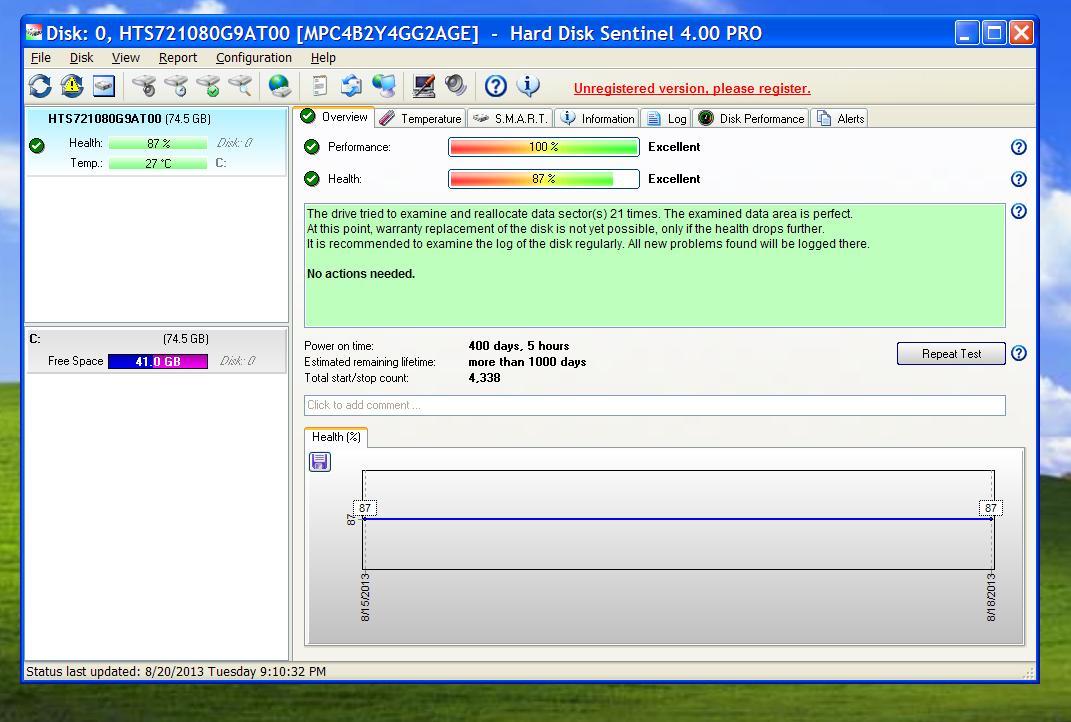The image size is (1071, 722).
Task: Open the Help menu
Action: (323, 58)
